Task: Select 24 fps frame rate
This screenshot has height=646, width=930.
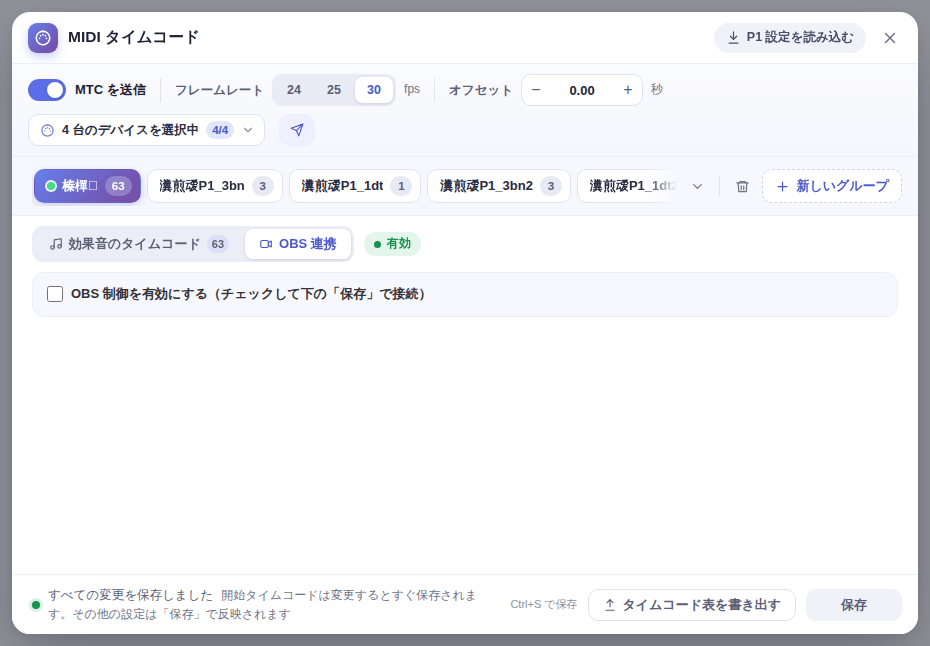Action: tap(294, 90)
